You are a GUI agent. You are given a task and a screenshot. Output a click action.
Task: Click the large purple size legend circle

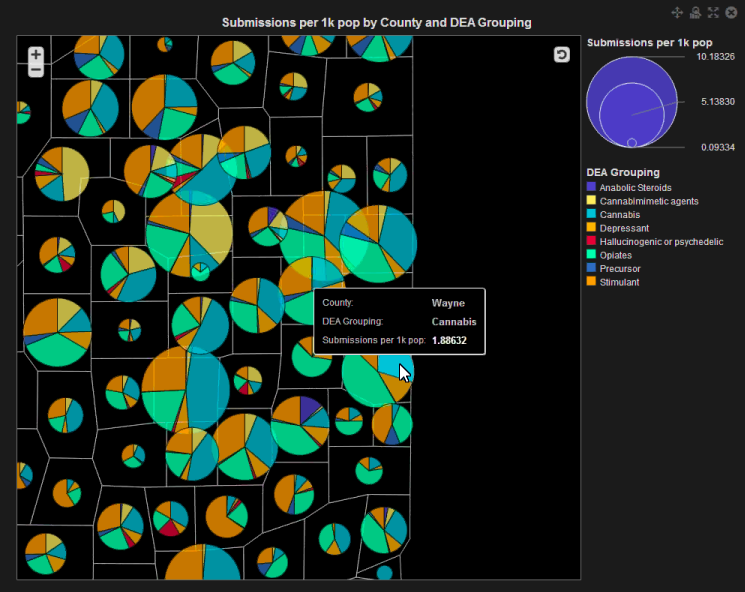pos(610,80)
